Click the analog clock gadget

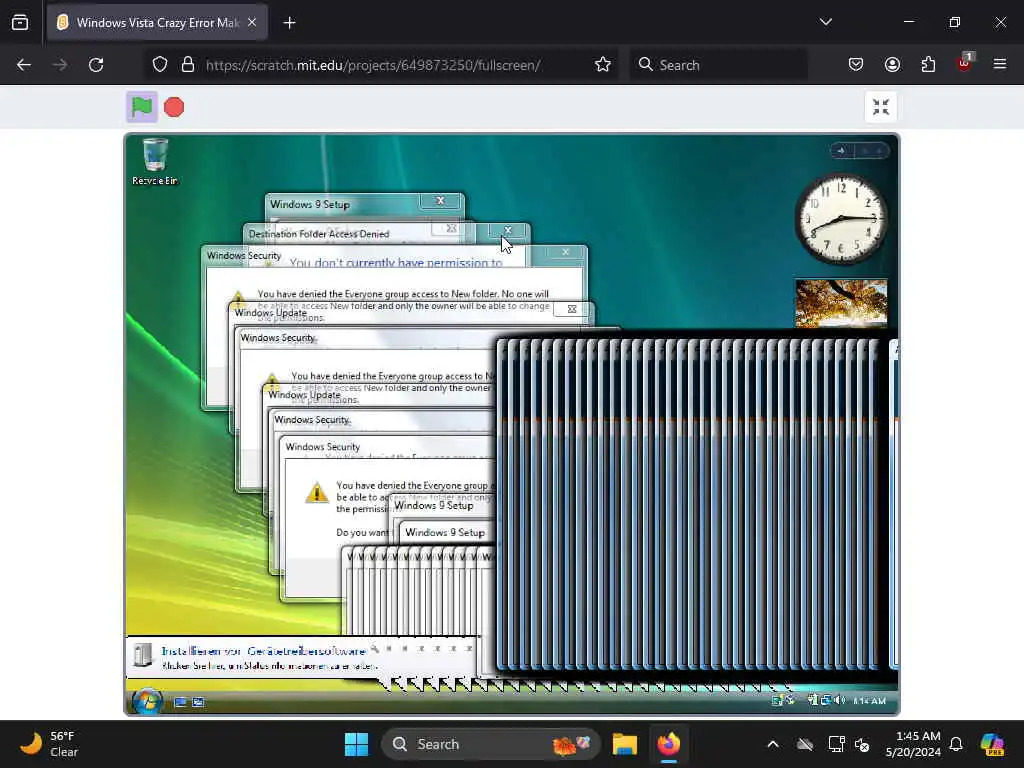(840, 219)
